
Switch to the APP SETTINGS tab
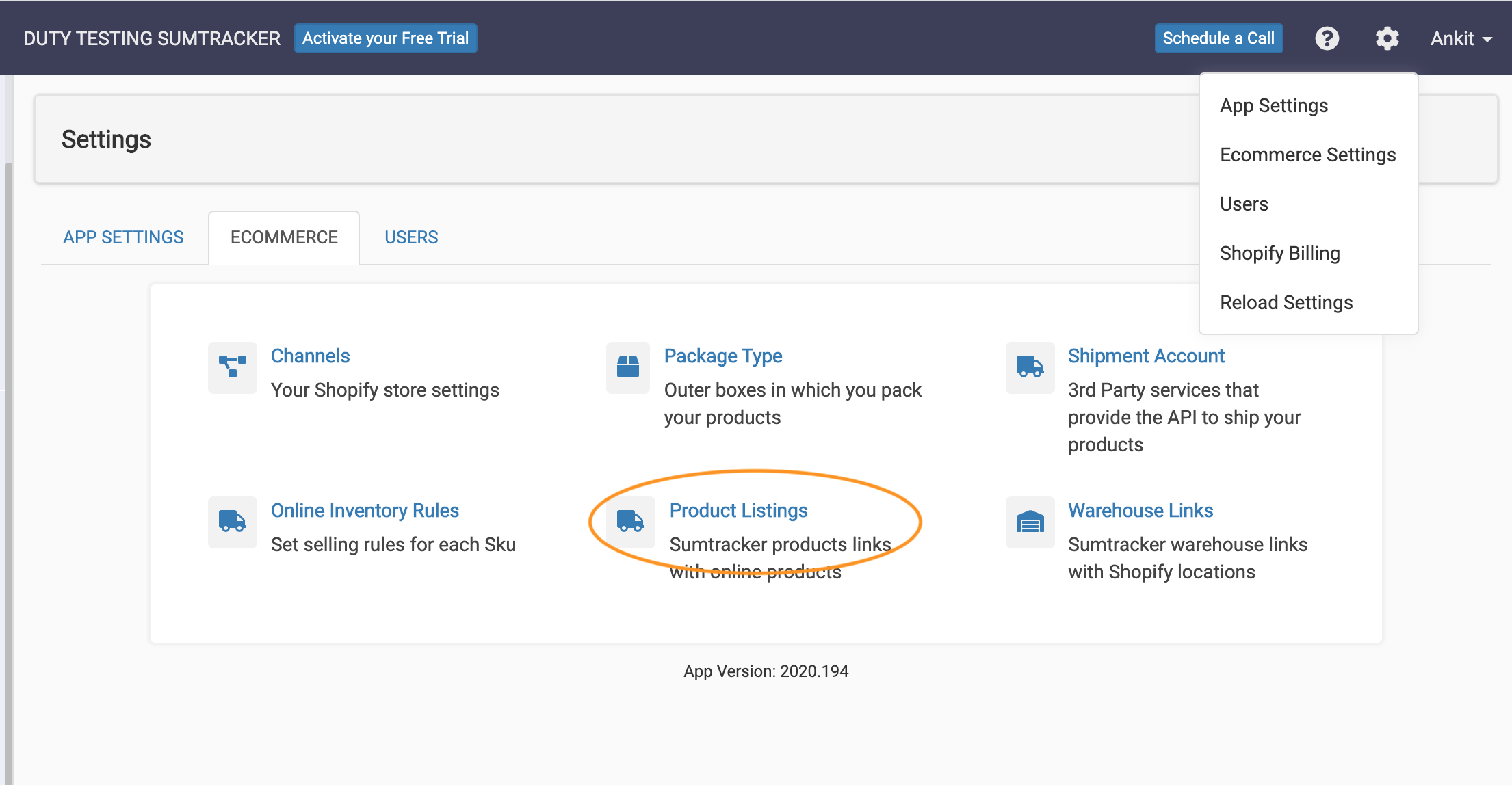tap(123, 237)
